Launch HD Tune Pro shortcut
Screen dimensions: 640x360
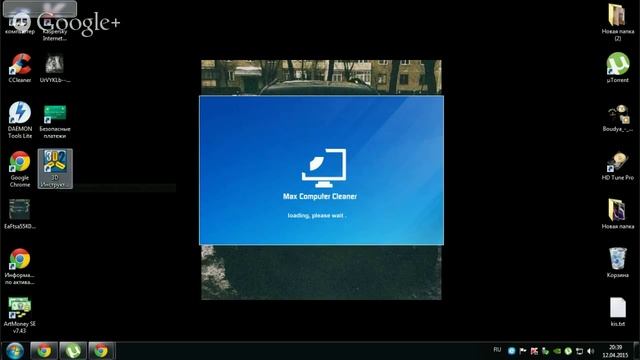(x=618, y=166)
